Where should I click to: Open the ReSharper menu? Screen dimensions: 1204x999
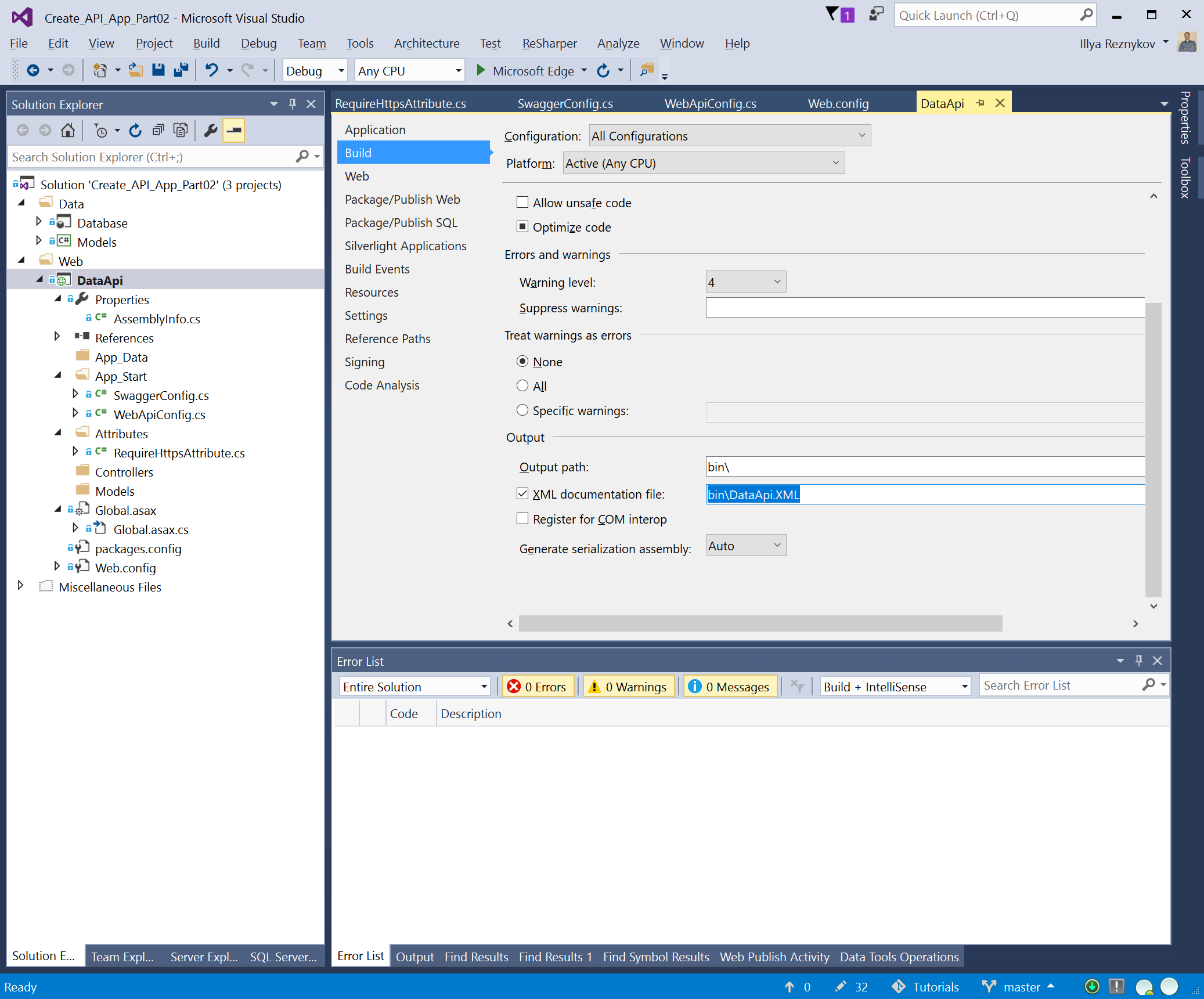549,44
